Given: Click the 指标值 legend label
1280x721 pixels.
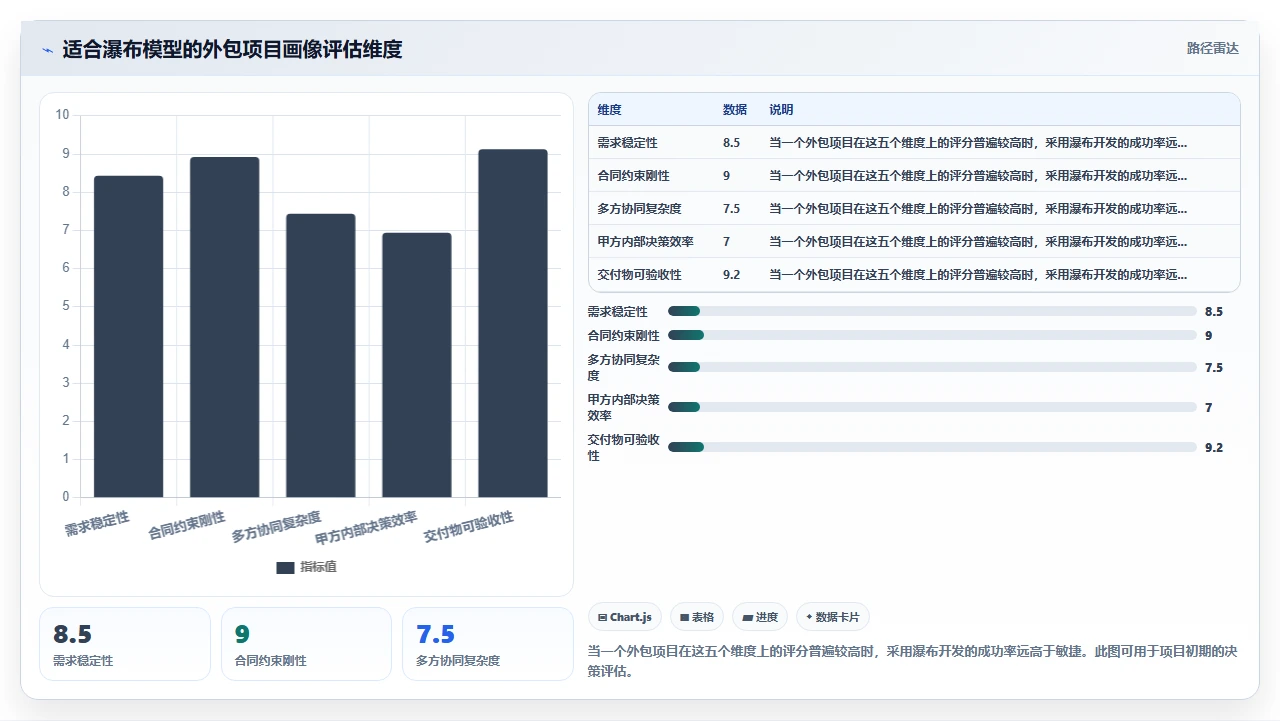Looking at the screenshot, I should coord(318,567).
